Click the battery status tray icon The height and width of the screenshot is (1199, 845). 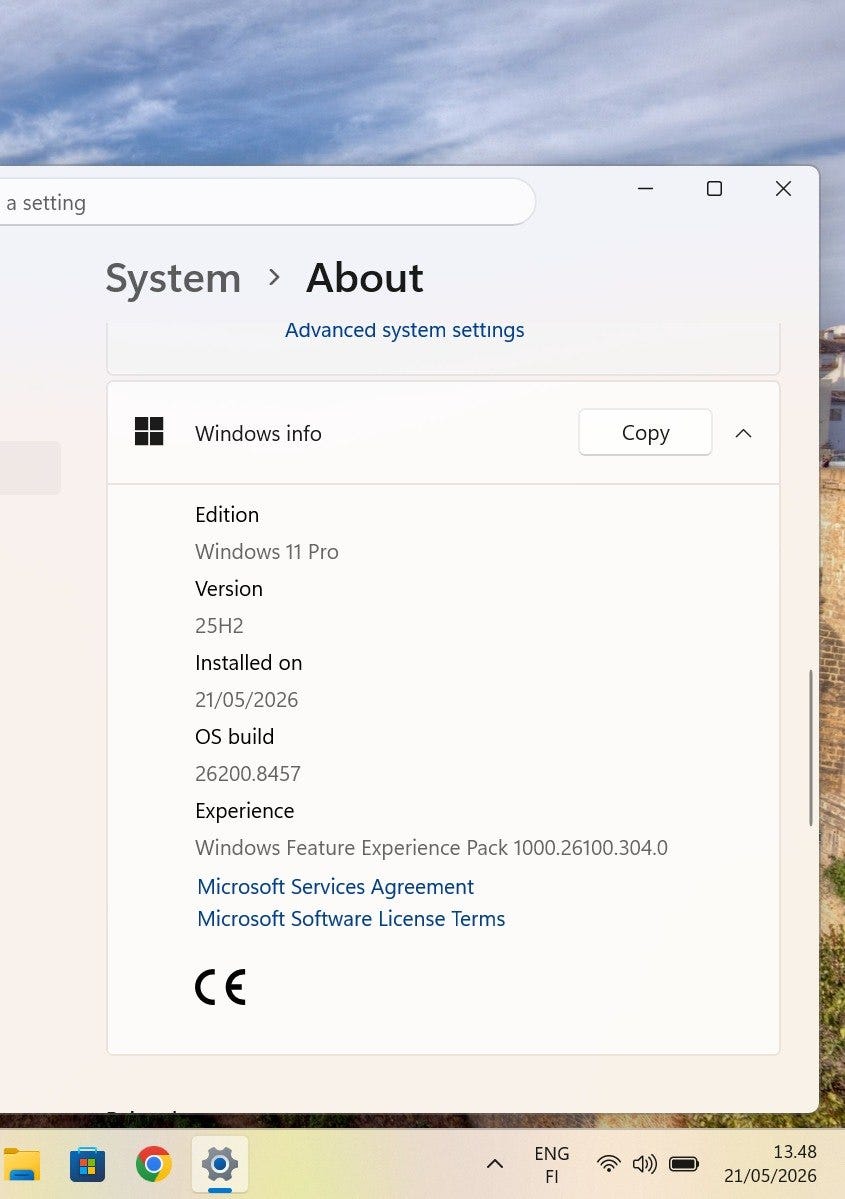(x=684, y=1165)
